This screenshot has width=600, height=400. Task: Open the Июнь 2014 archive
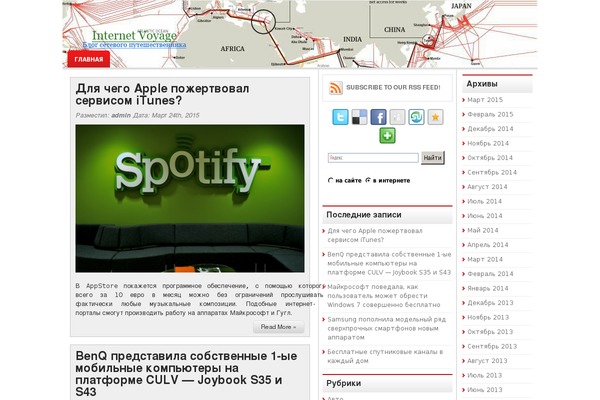[485, 216]
